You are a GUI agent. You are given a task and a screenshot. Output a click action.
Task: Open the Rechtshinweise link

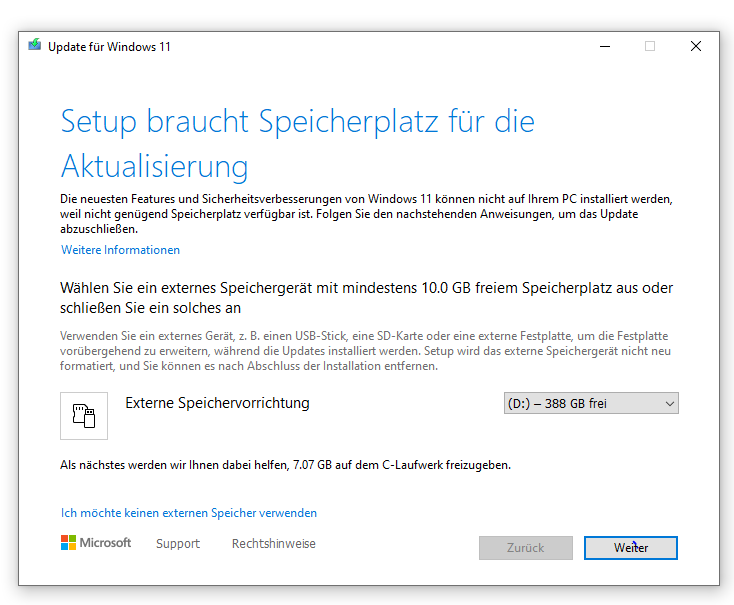[274, 543]
